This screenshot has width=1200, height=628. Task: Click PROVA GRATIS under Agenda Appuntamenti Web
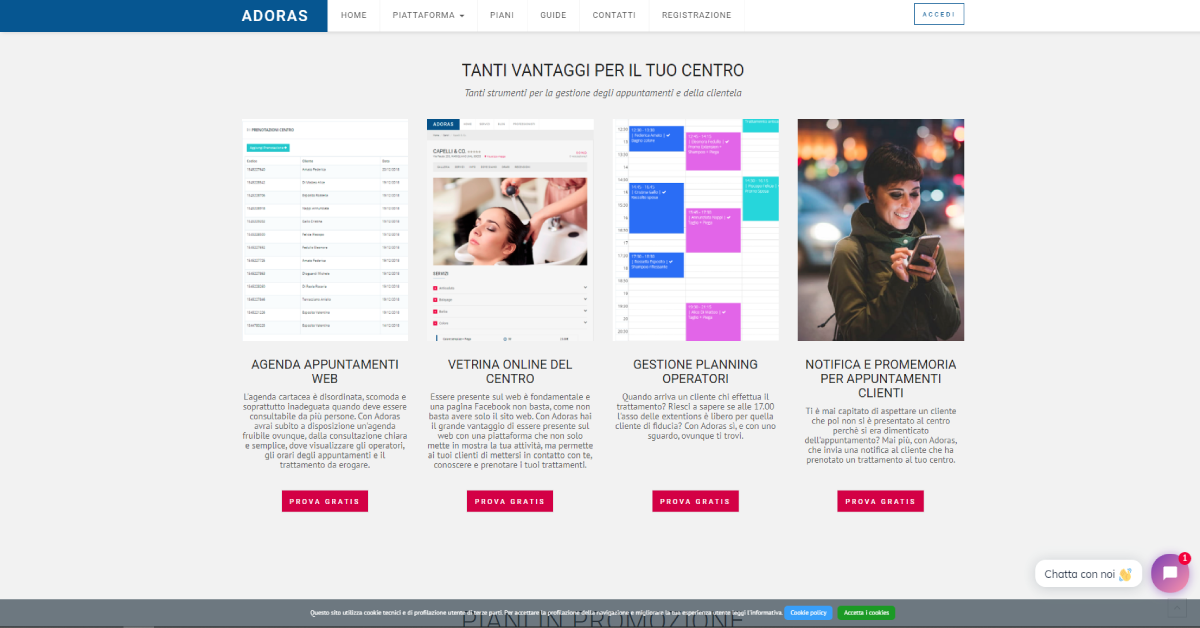(x=325, y=501)
